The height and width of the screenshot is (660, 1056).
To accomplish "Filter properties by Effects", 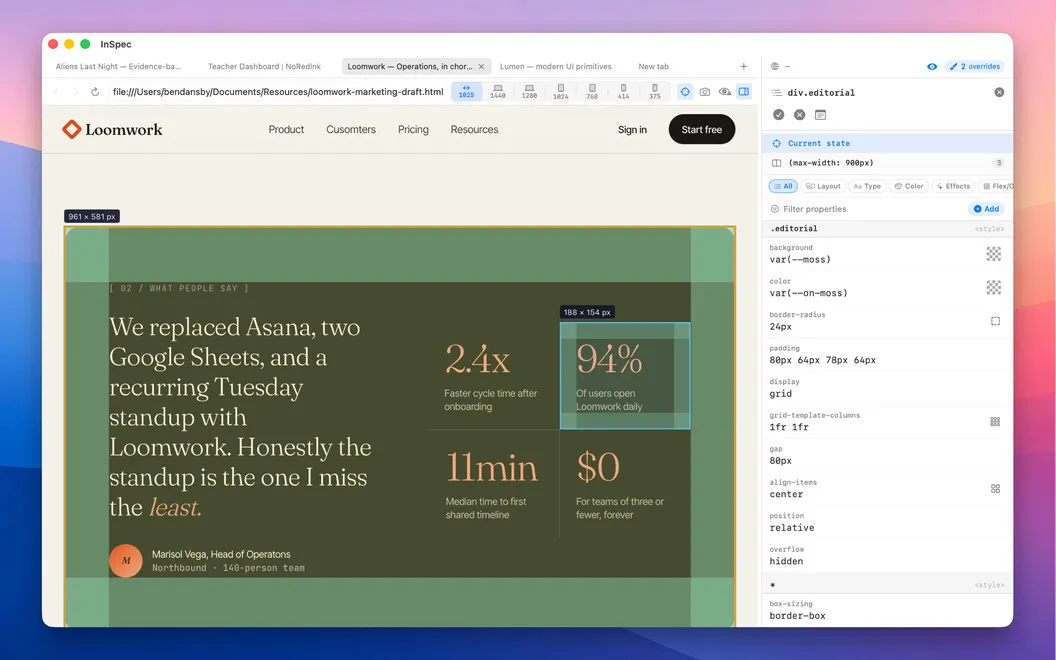I will pyautogui.click(x=954, y=187).
